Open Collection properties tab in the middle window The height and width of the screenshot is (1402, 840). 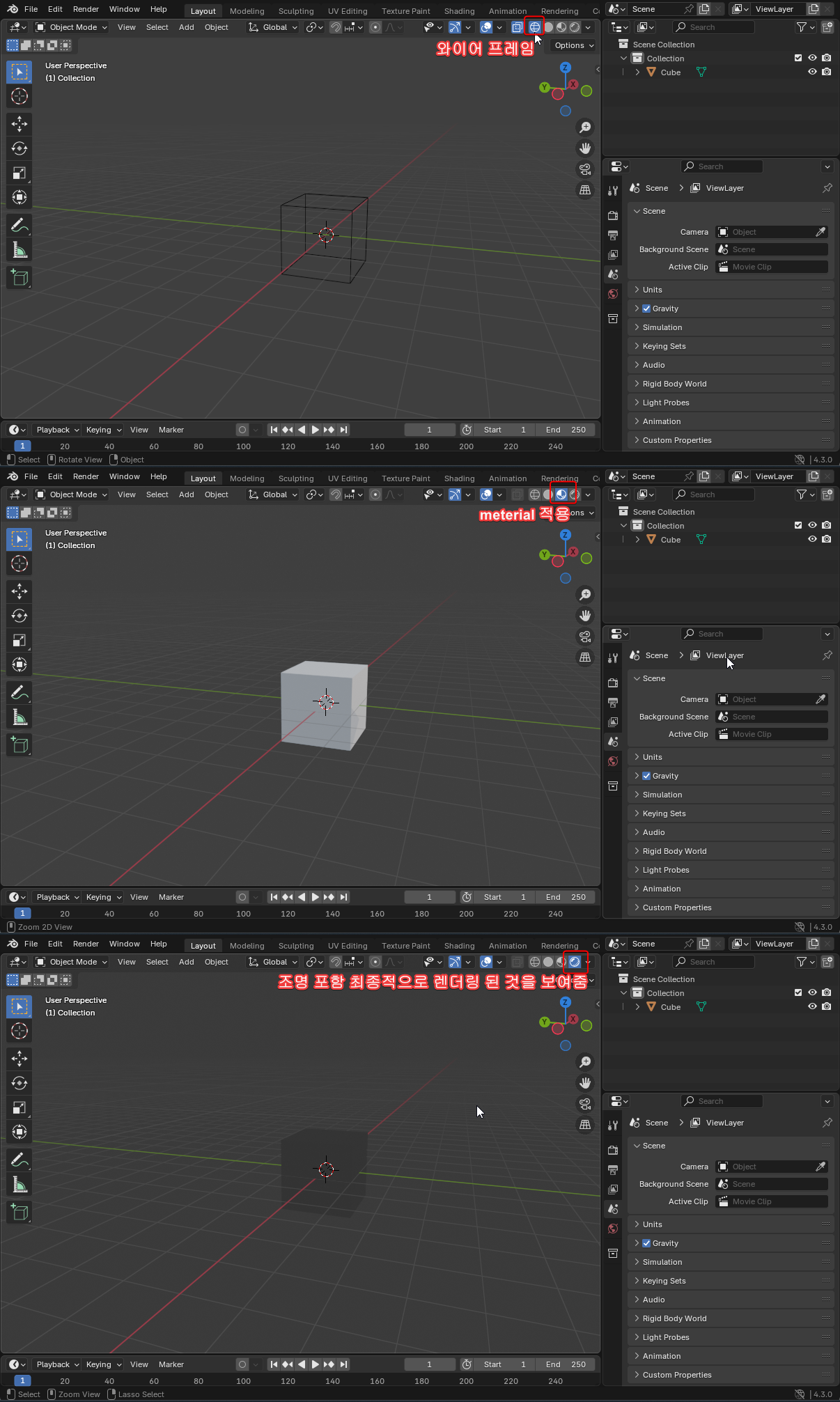tap(613, 786)
